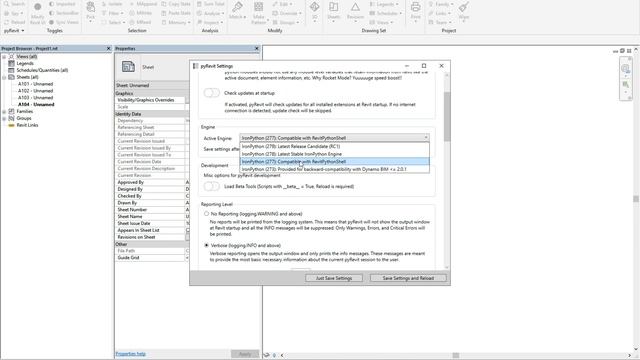The width and height of the screenshot is (640, 360).
Task: Expand the Groups tree node
Action: (x=4, y=118)
